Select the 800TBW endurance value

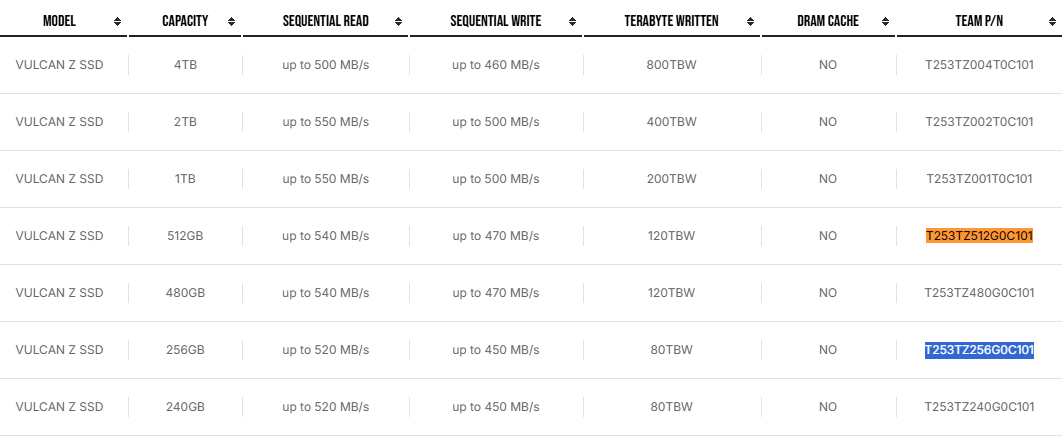pos(671,65)
